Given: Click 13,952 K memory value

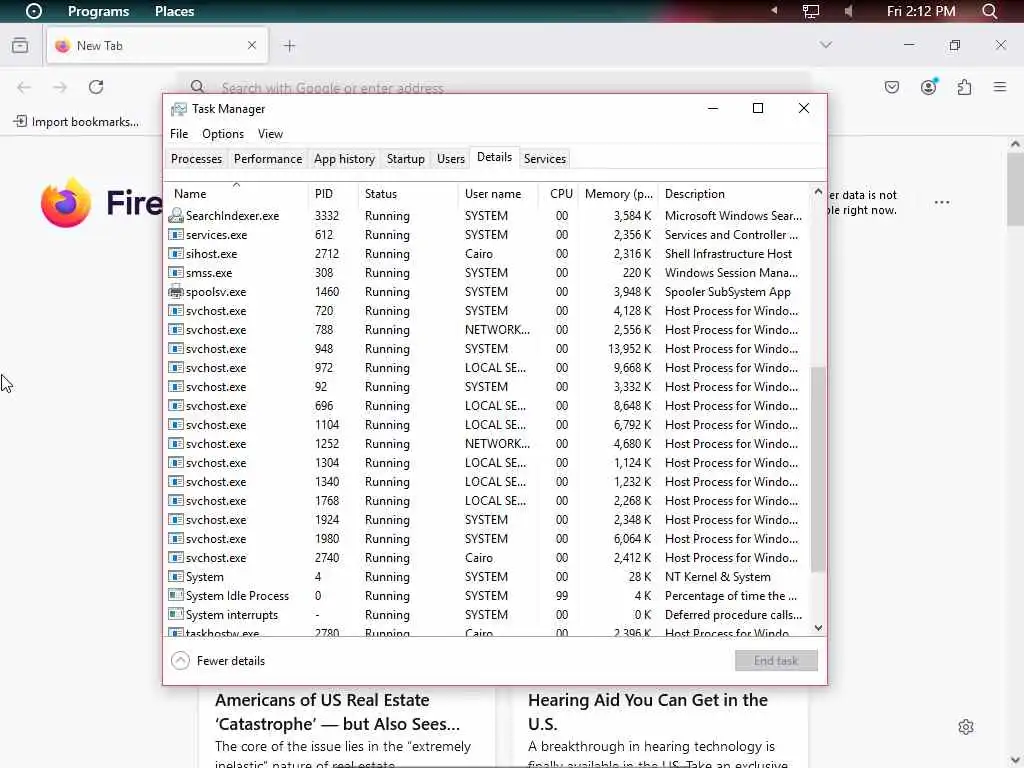Looking at the screenshot, I should pyautogui.click(x=630, y=349).
